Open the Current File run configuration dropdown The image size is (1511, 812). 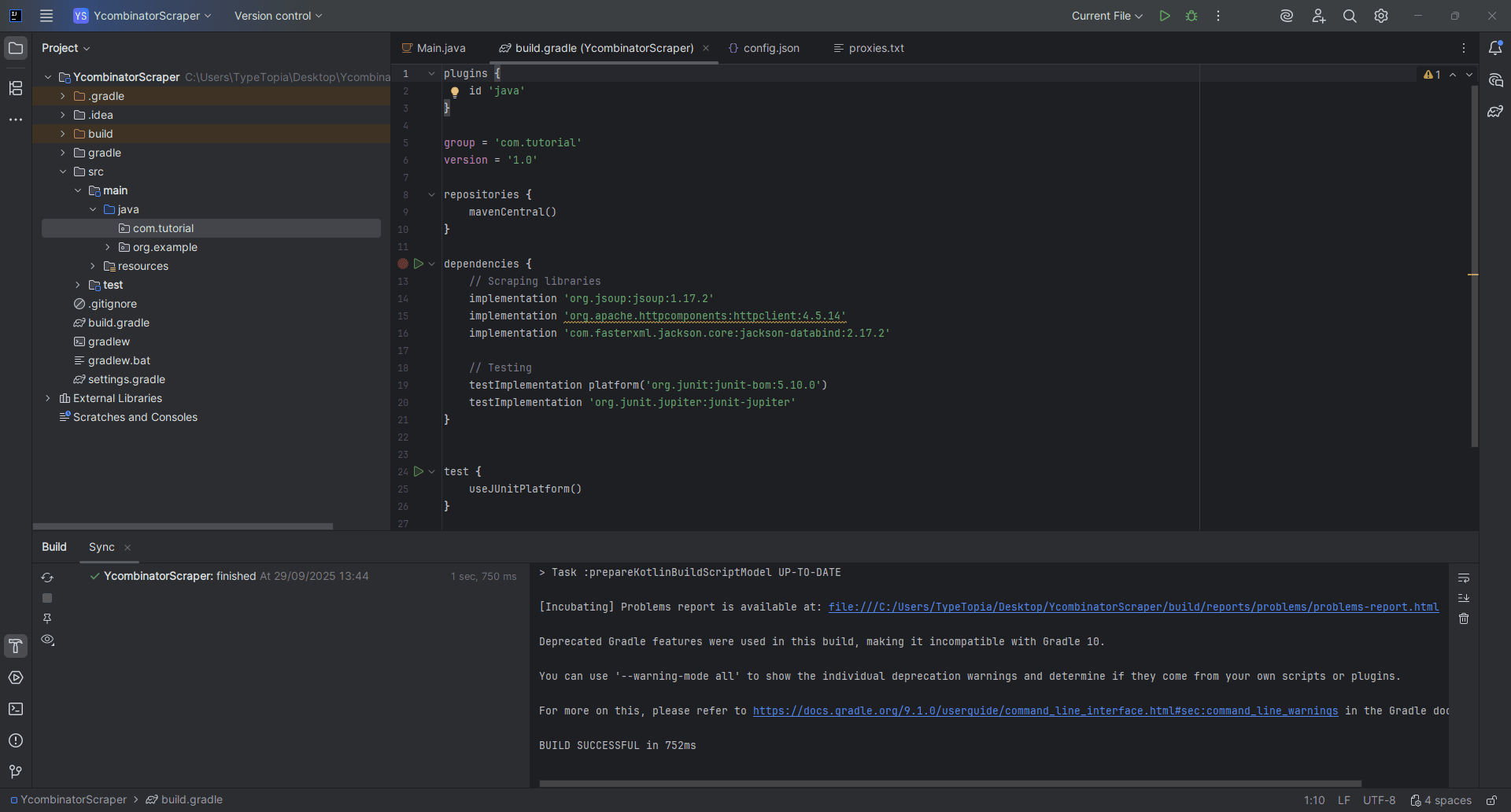[x=1106, y=16]
